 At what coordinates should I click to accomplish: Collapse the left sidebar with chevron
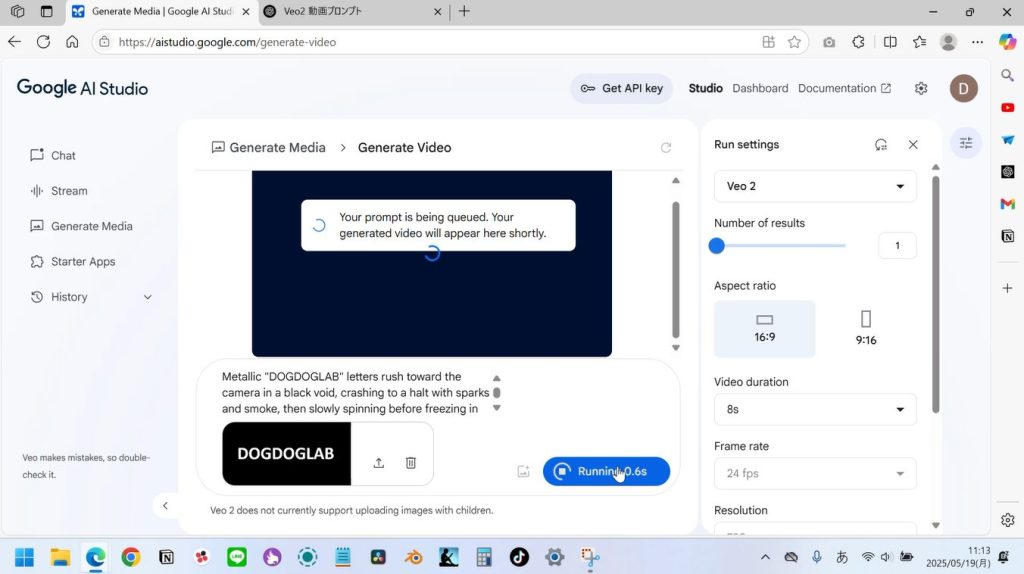click(166, 506)
